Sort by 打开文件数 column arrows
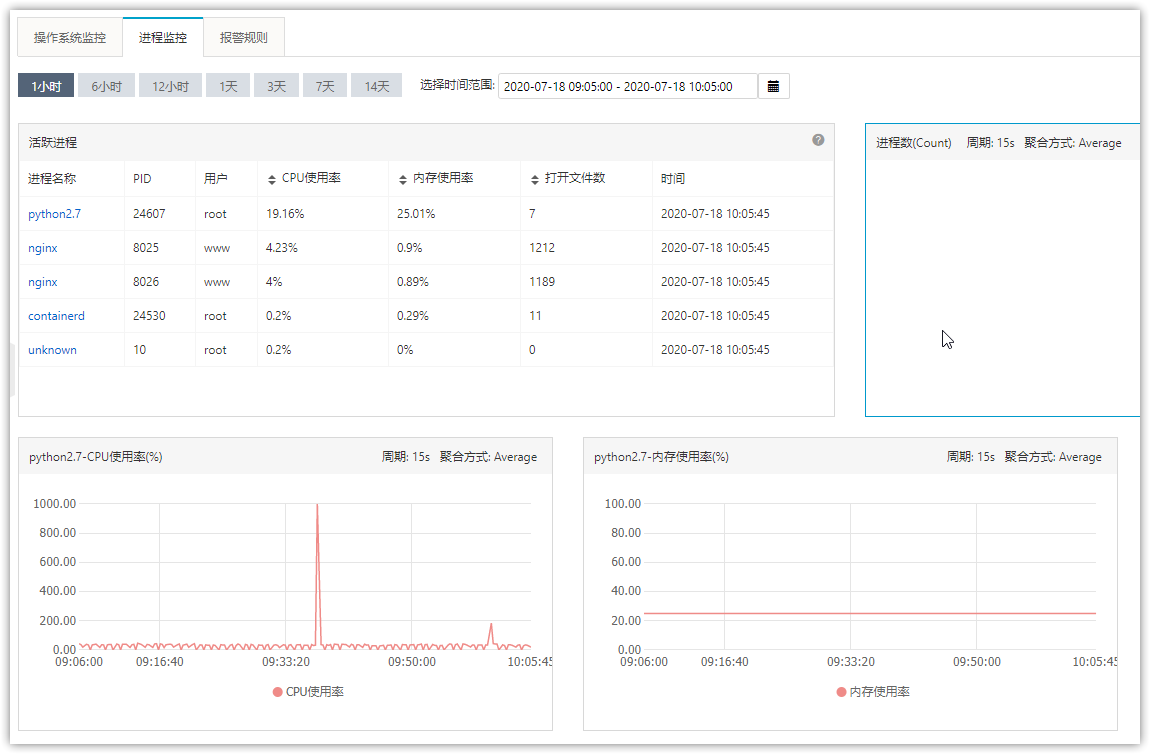This screenshot has width=1150, height=754. 536,179
